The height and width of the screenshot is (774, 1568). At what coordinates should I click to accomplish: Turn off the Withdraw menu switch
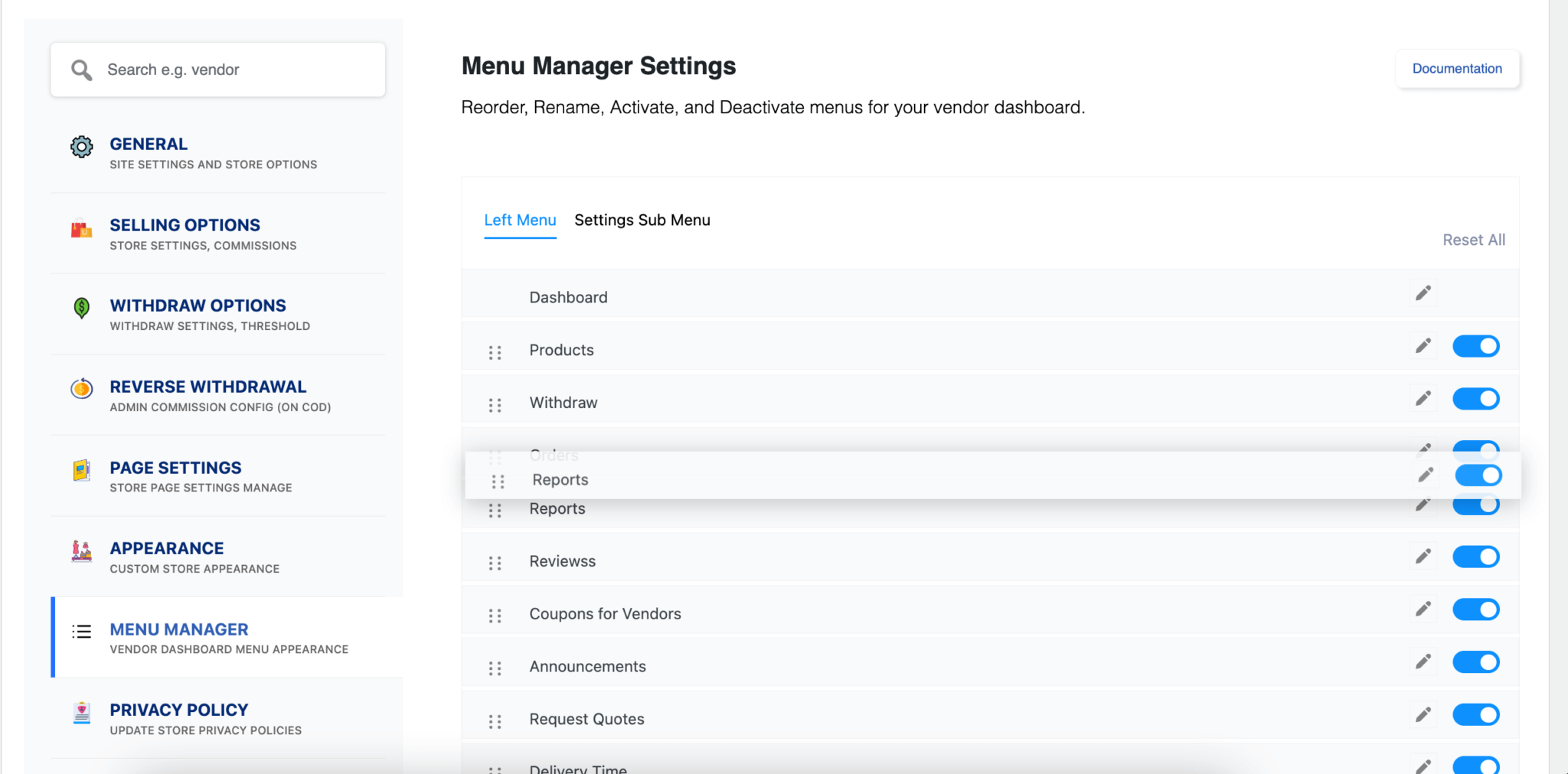(x=1476, y=398)
